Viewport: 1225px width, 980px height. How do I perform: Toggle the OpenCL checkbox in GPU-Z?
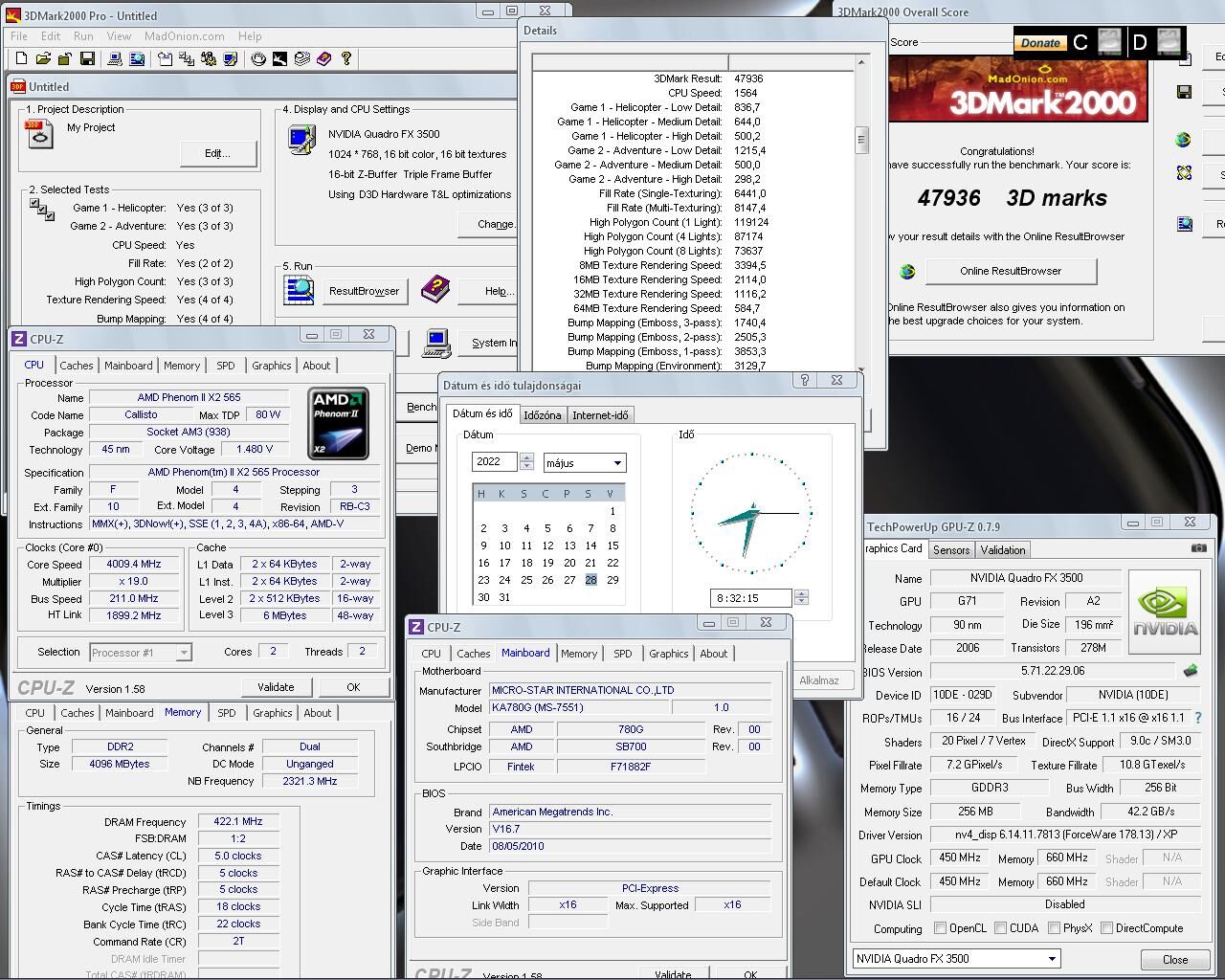(x=940, y=928)
